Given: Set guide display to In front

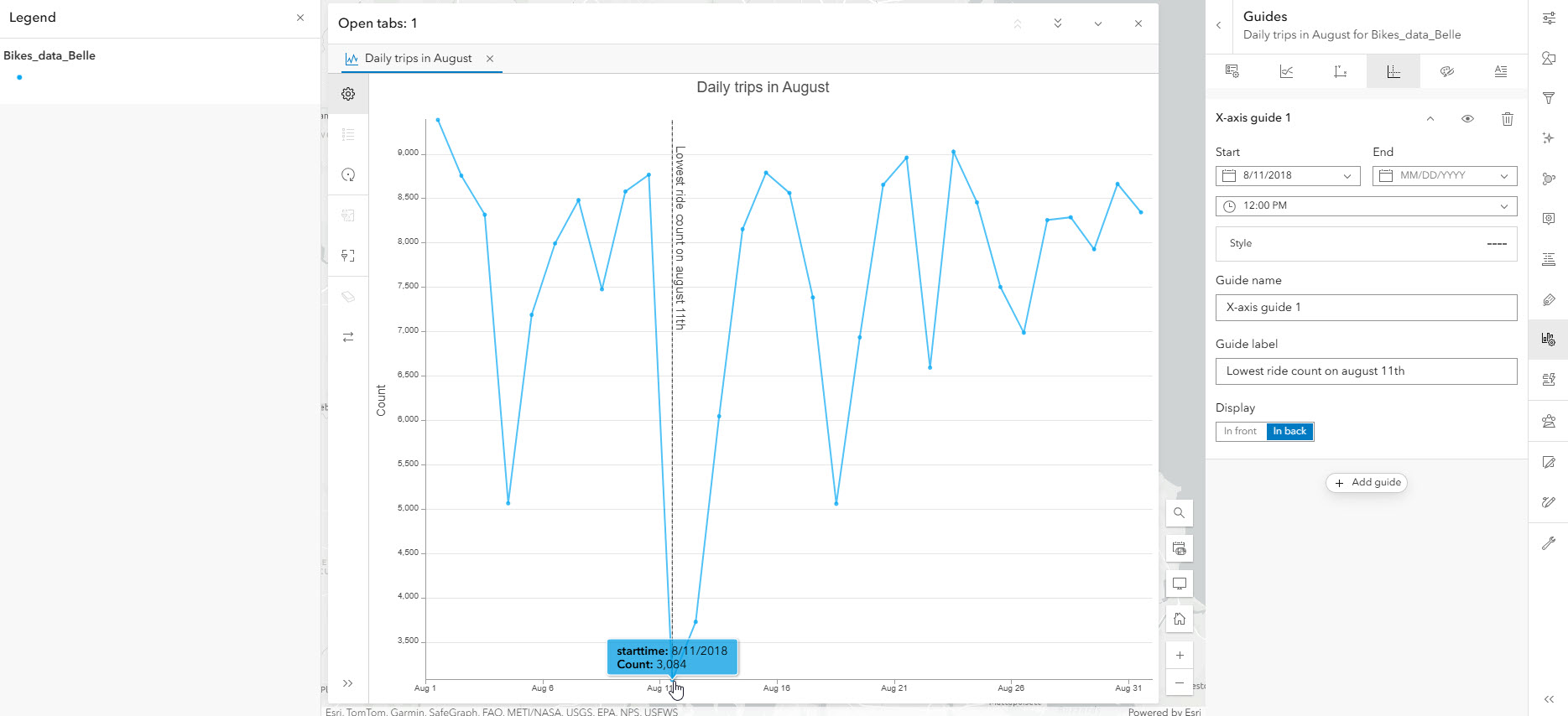Looking at the screenshot, I should click(1240, 431).
